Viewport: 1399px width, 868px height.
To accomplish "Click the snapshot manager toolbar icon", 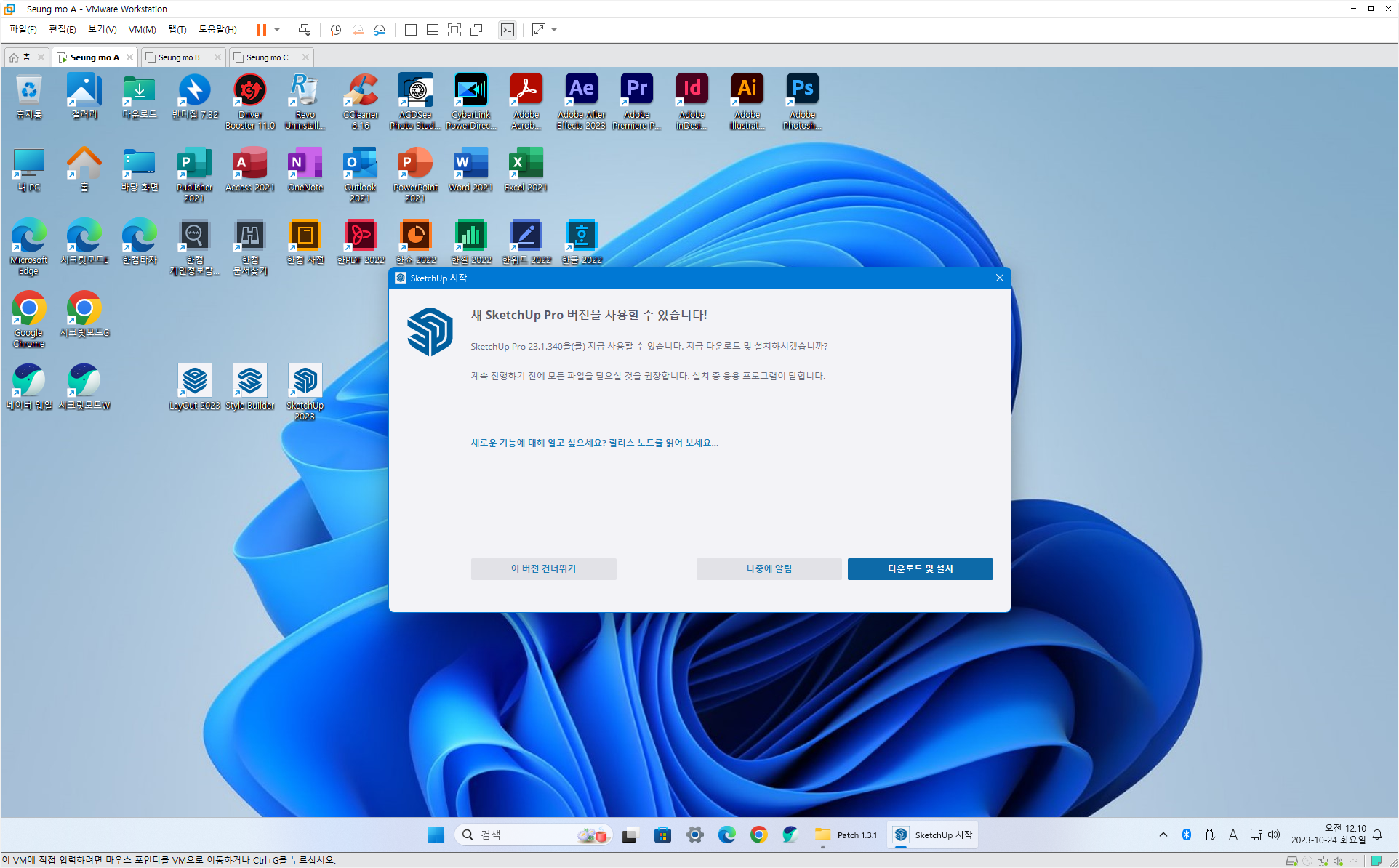I will [x=380, y=30].
